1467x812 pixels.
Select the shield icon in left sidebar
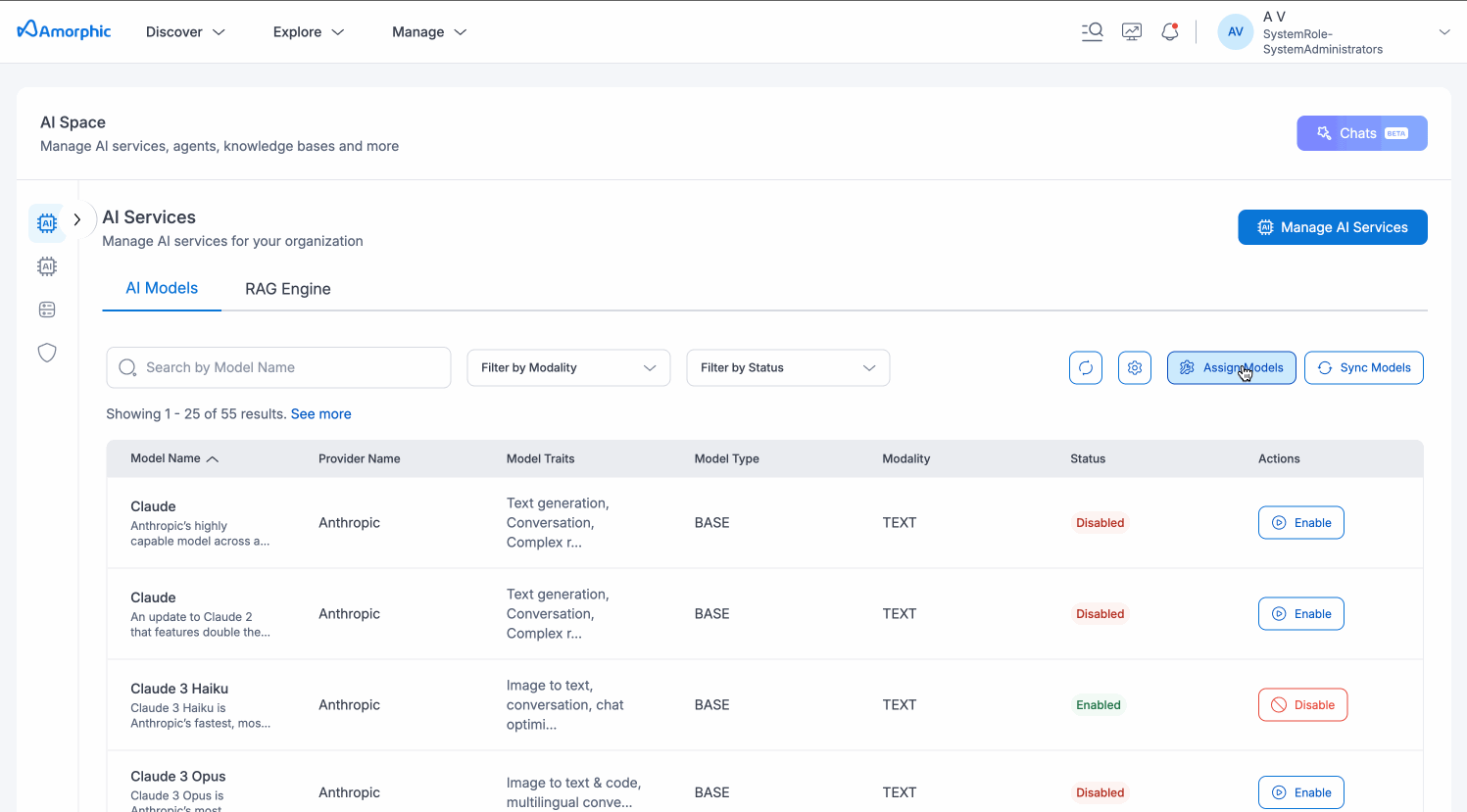point(47,353)
